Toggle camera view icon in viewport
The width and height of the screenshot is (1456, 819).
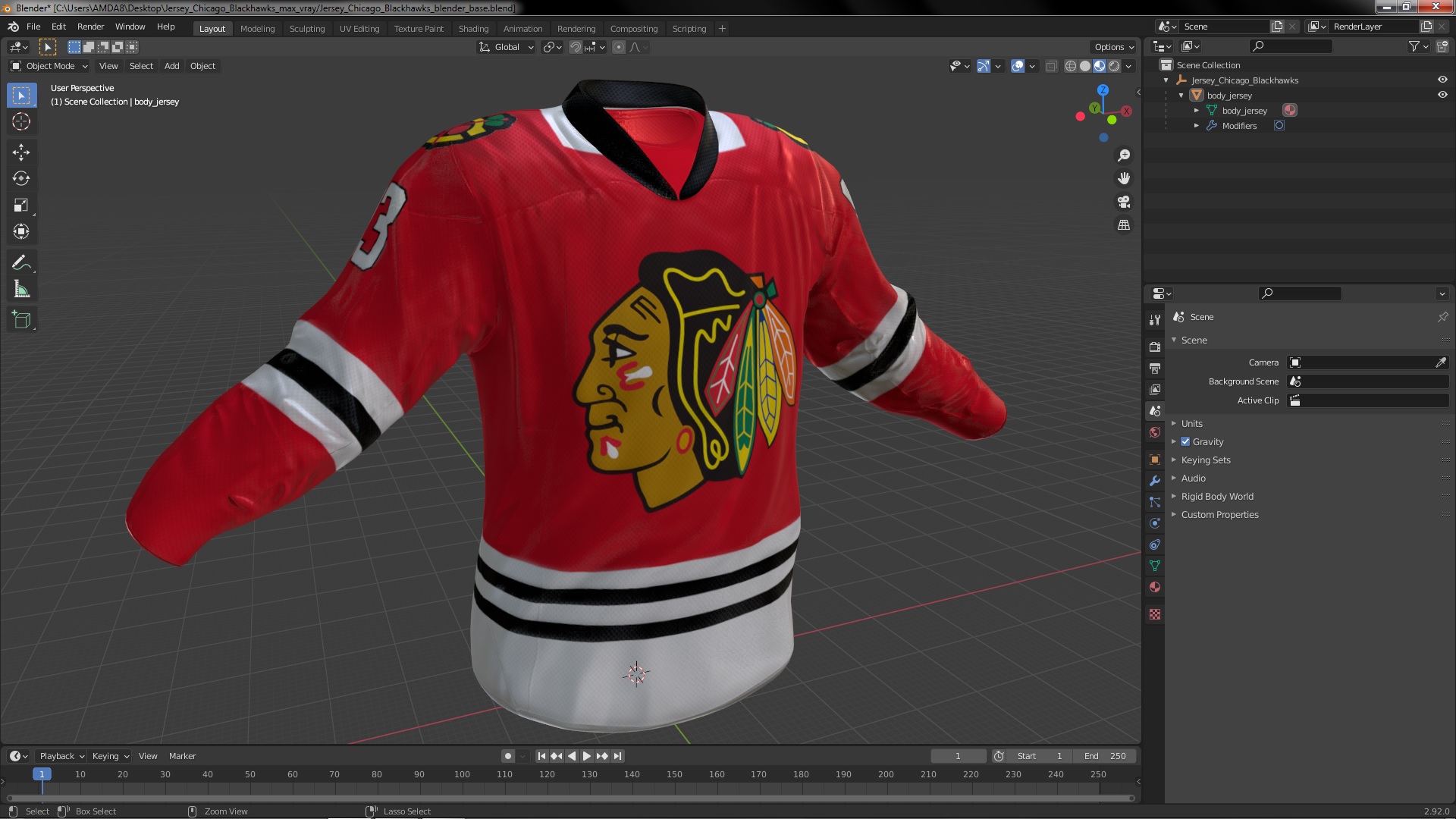[x=1124, y=202]
